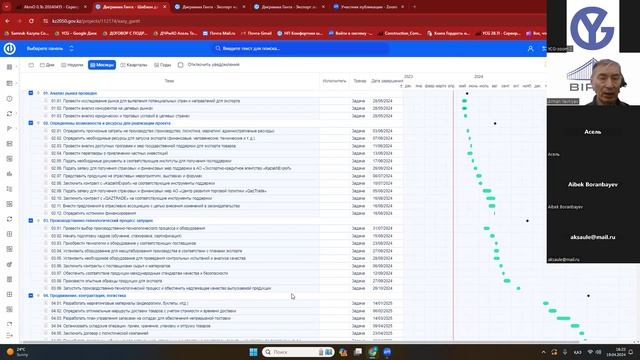Select aksaule@mail.ru participant tile in Zoom
The height and width of the screenshot is (360, 640).
click(593, 237)
